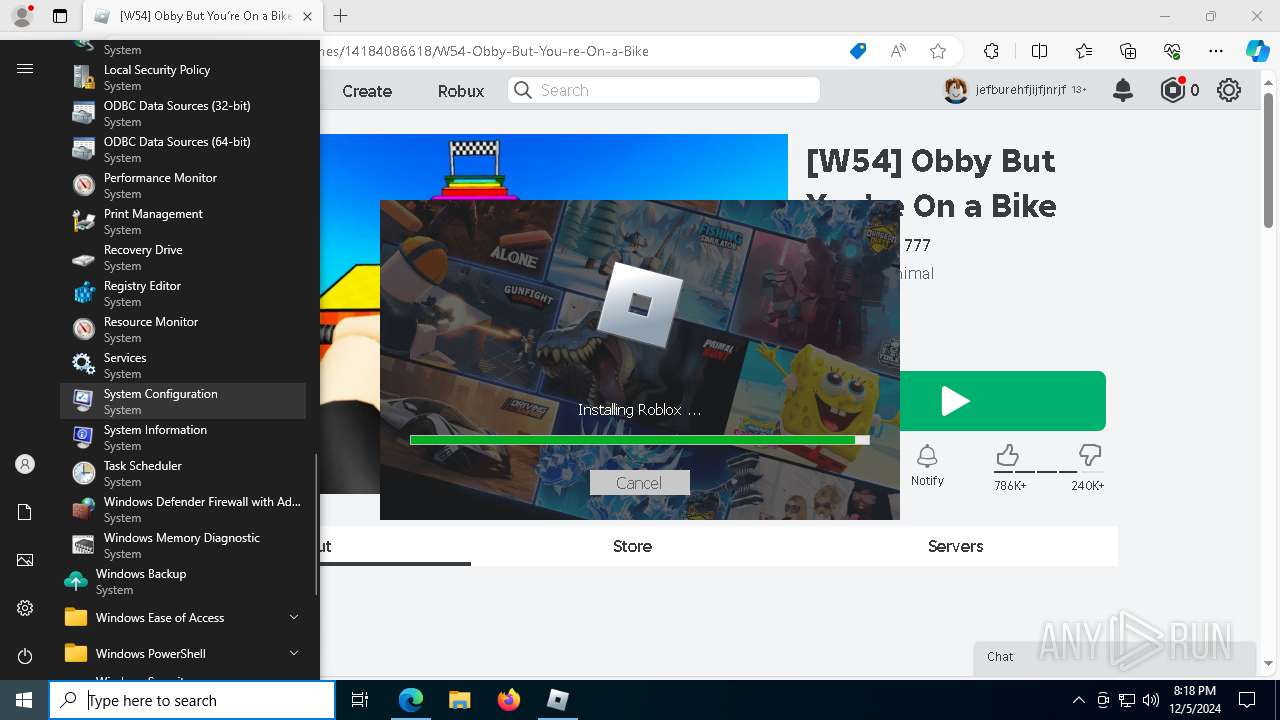Viewport: 1280px width, 720px height.
Task: Open Copilot sidebar
Action: click(x=1258, y=51)
